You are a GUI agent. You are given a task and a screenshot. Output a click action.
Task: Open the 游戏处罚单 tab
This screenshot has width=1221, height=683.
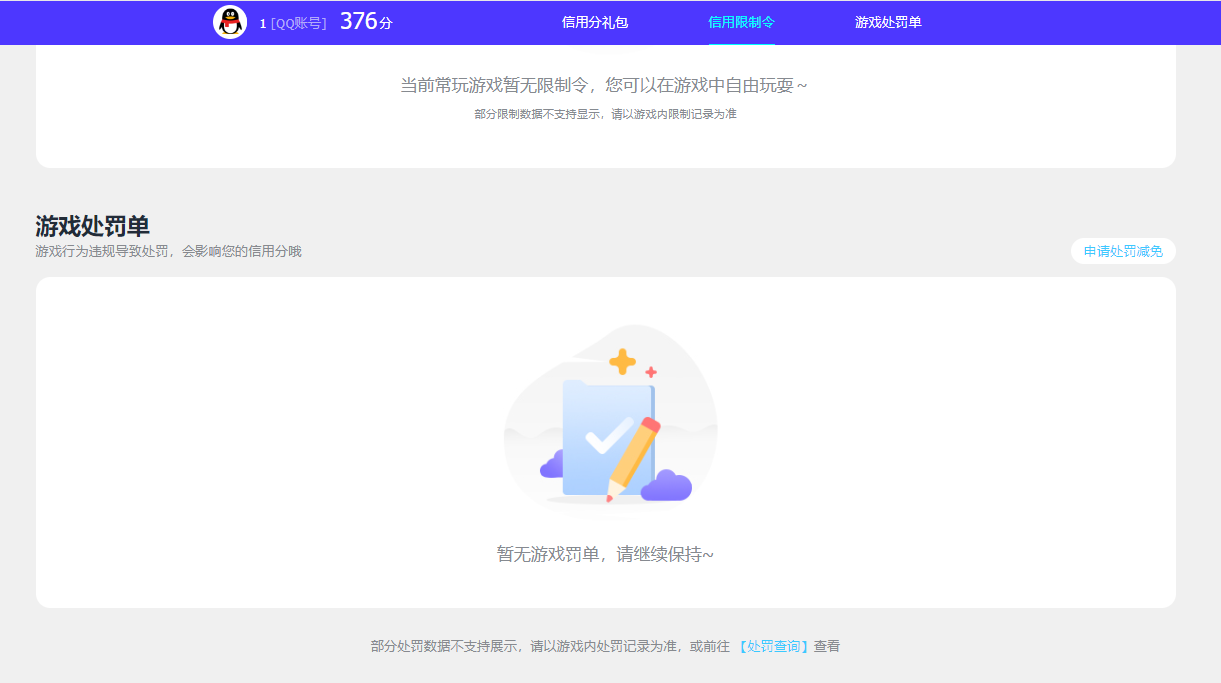[889, 22]
